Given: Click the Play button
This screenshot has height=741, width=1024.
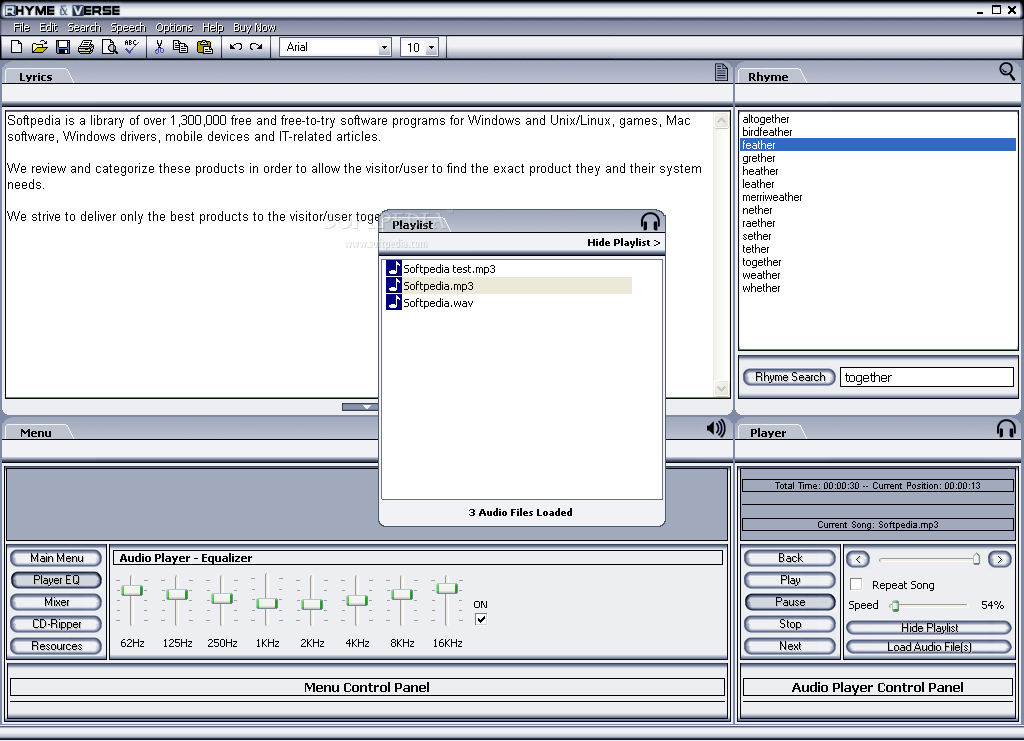Looking at the screenshot, I should tap(790, 580).
